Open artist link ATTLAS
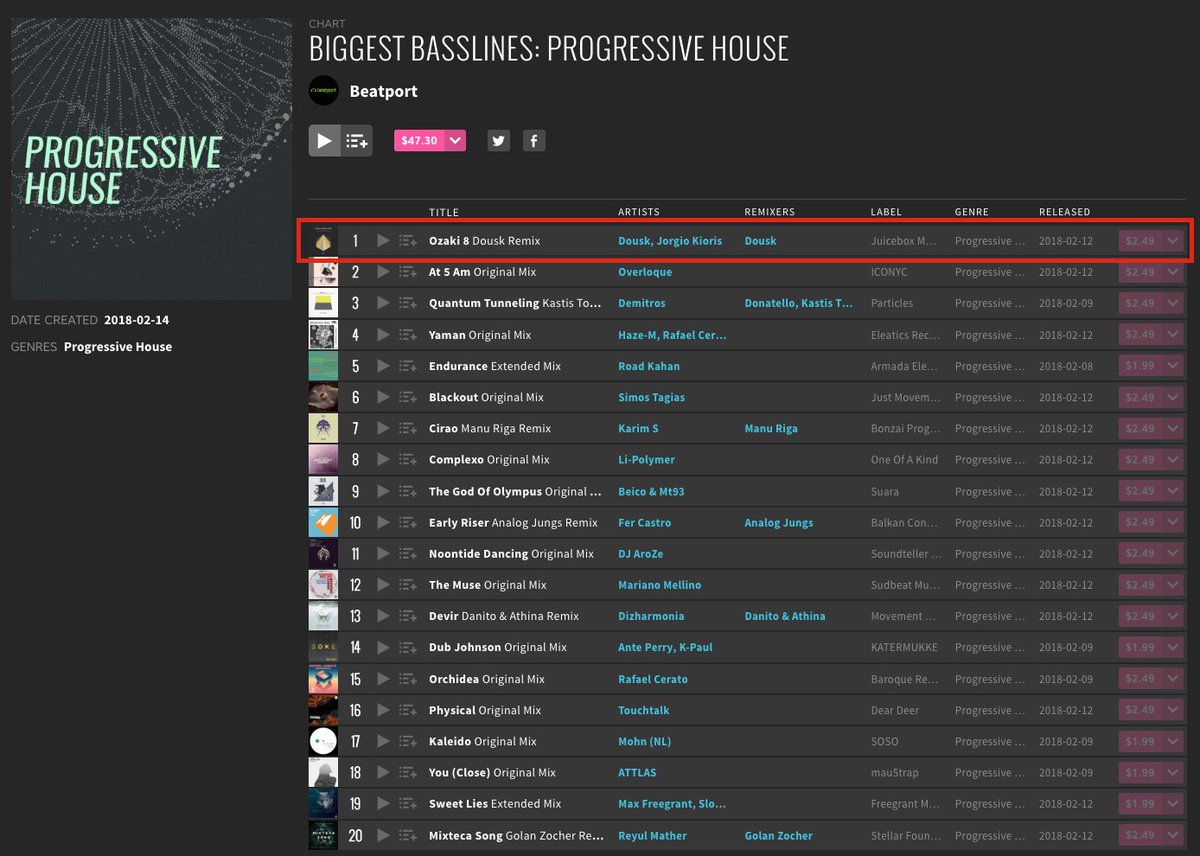The height and width of the screenshot is (856, 1200). pos(637,772)
